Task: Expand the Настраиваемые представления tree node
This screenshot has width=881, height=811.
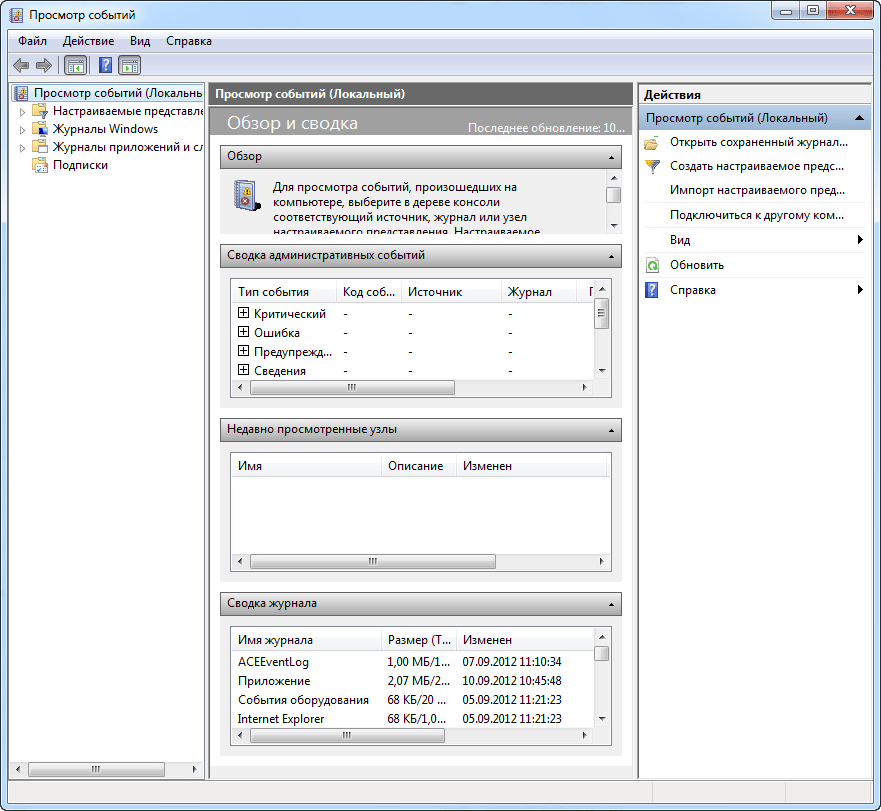Action: pyautogui.click(x=23, y=112)
